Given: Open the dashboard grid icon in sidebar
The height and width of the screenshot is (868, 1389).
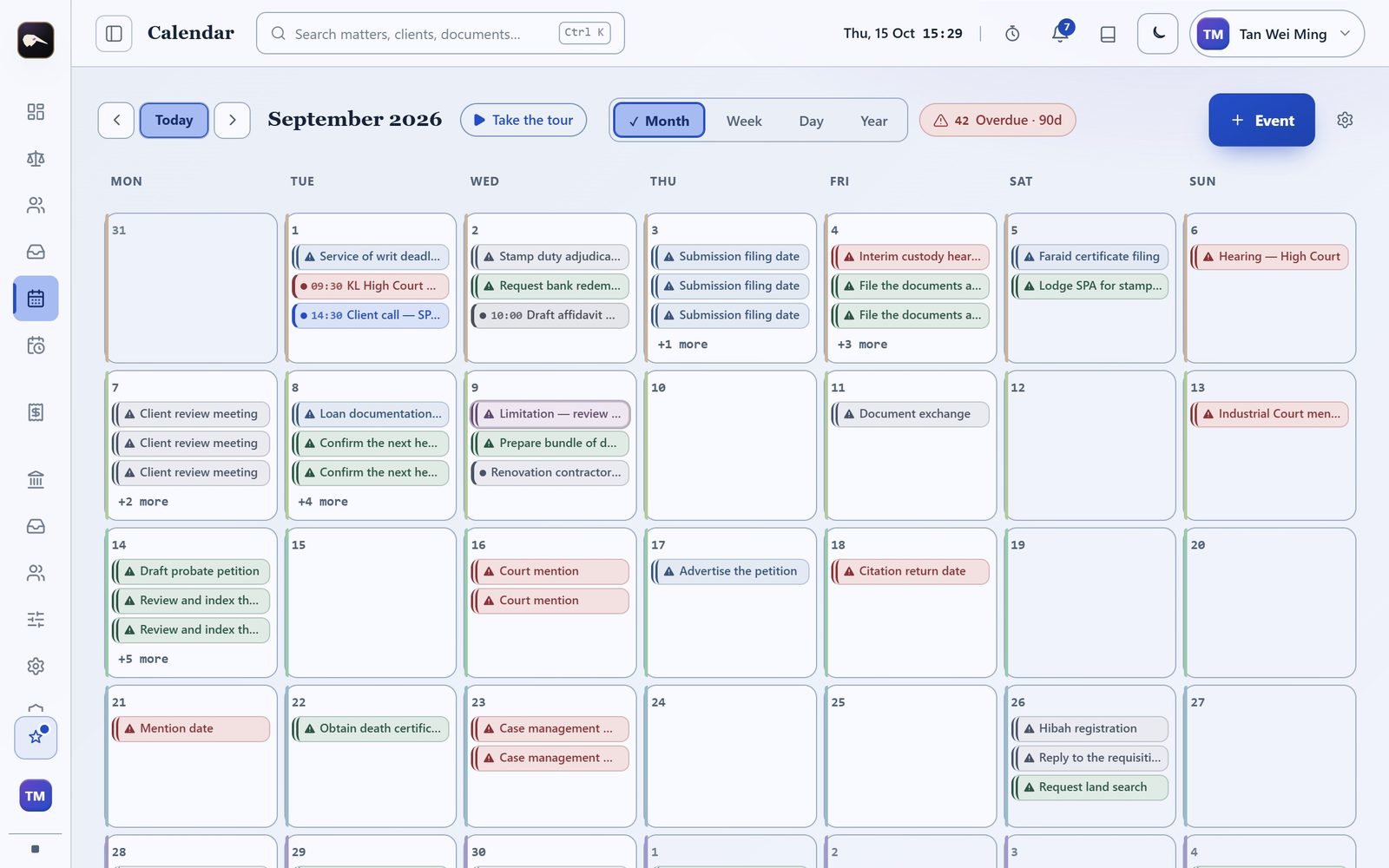Looking at the screenshot, I should point(36,112).
